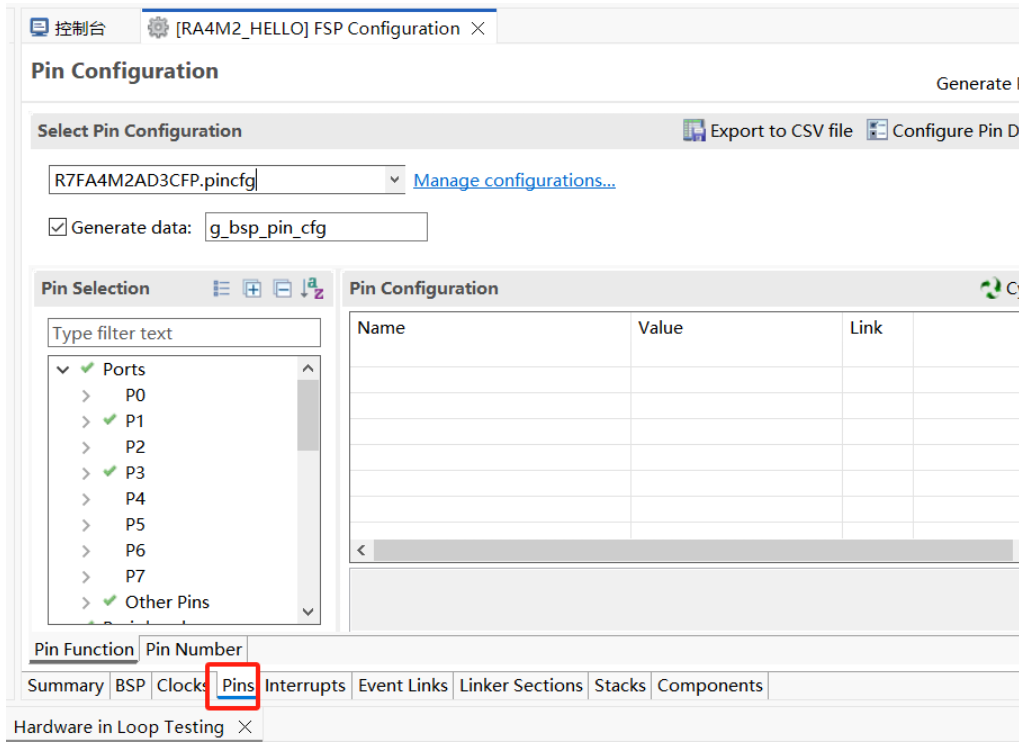
Task: Switch to the Pin Number tab
Action: click(x=193, y=649)
